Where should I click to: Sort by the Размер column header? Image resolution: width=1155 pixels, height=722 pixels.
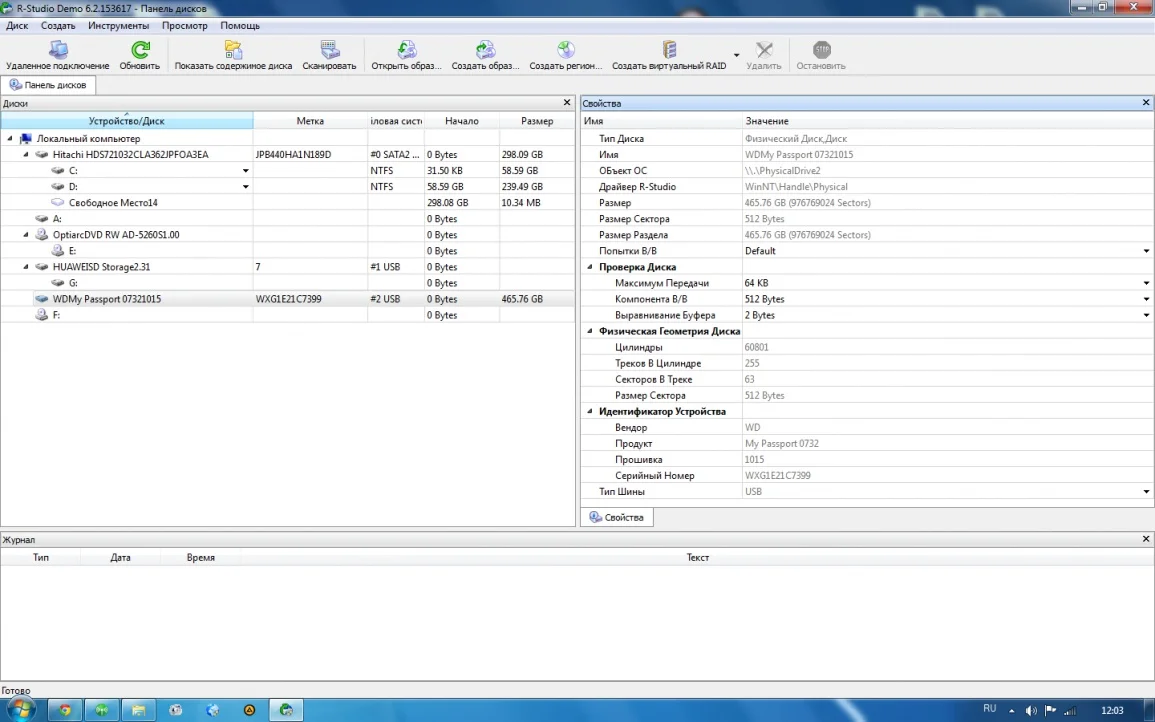[537, 121]
